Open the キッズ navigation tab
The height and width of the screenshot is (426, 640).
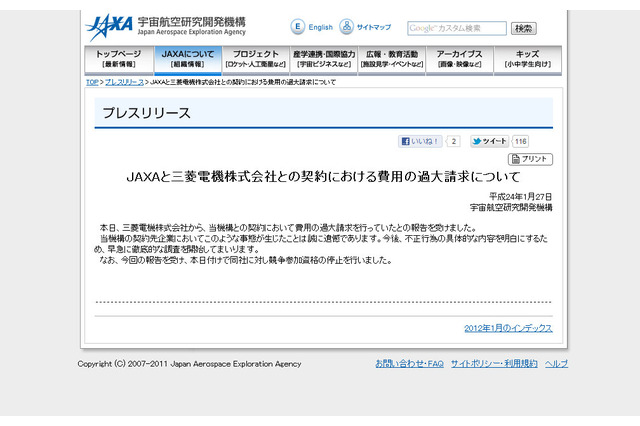pos(528,60)
